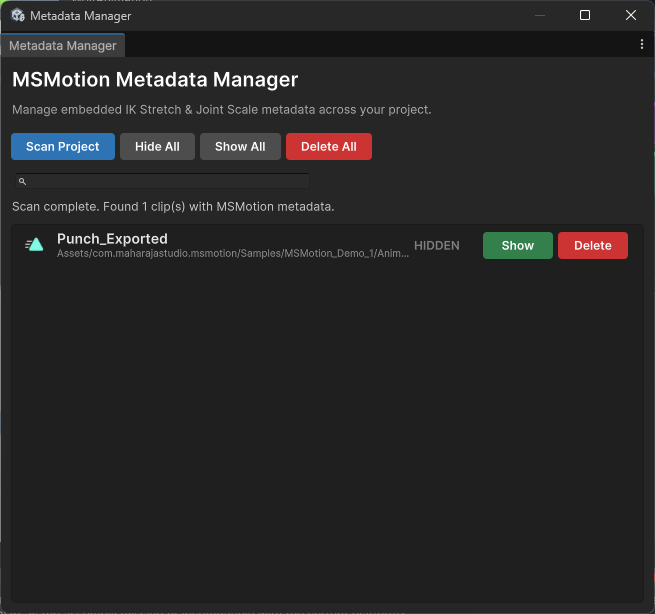Image resolution: width=655 pixels, height=614 pixels.
Task: Click the scan complete status message
Action: tap(173, 207)
